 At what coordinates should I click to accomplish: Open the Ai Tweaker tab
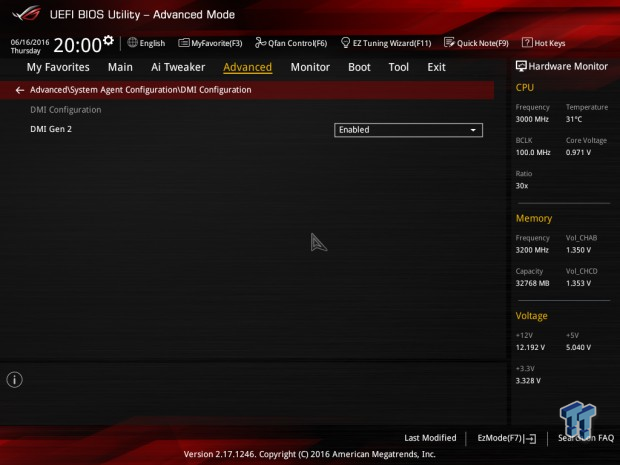click(x=178, y=67)
